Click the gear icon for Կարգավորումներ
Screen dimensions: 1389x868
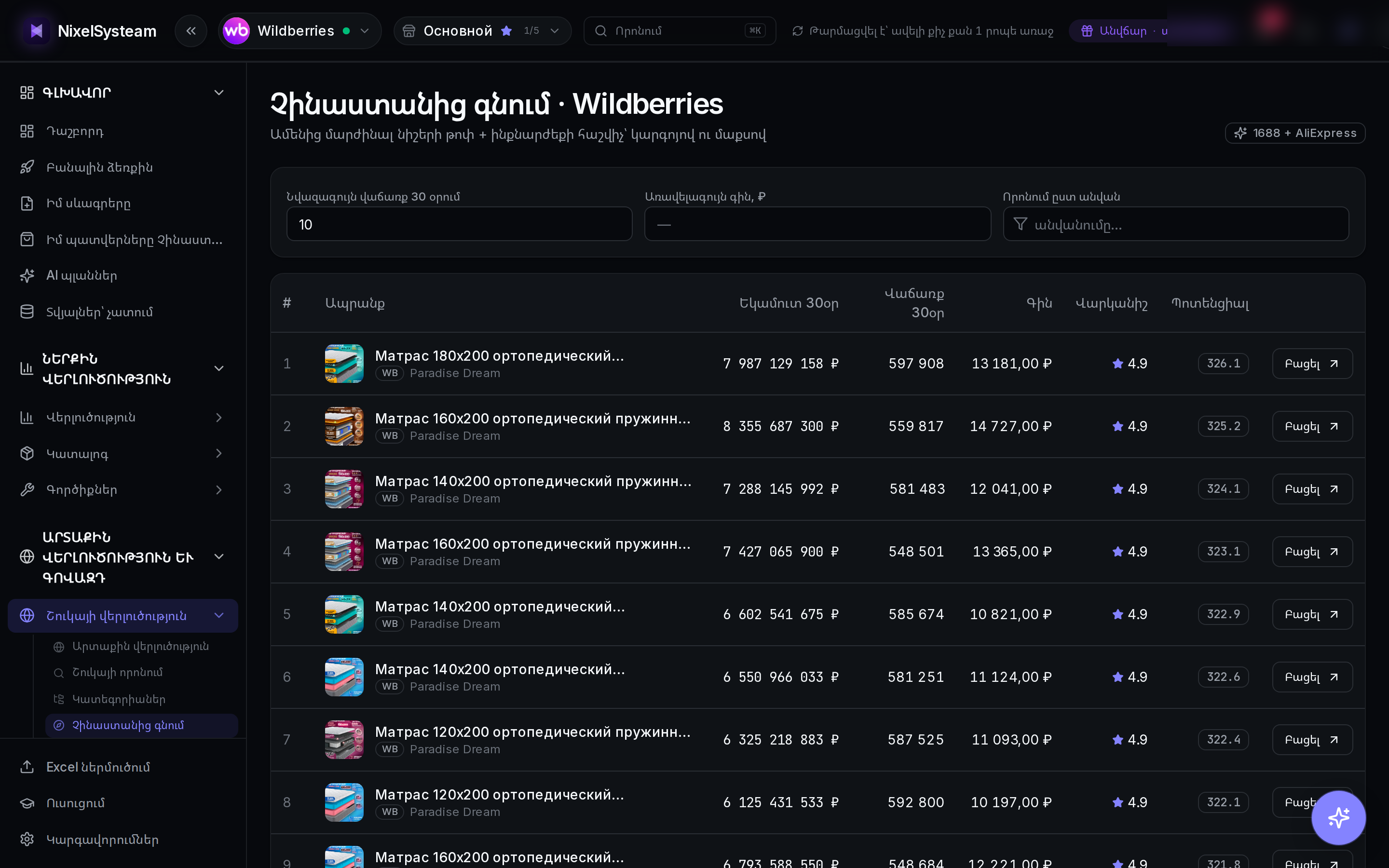click(27, 839)
